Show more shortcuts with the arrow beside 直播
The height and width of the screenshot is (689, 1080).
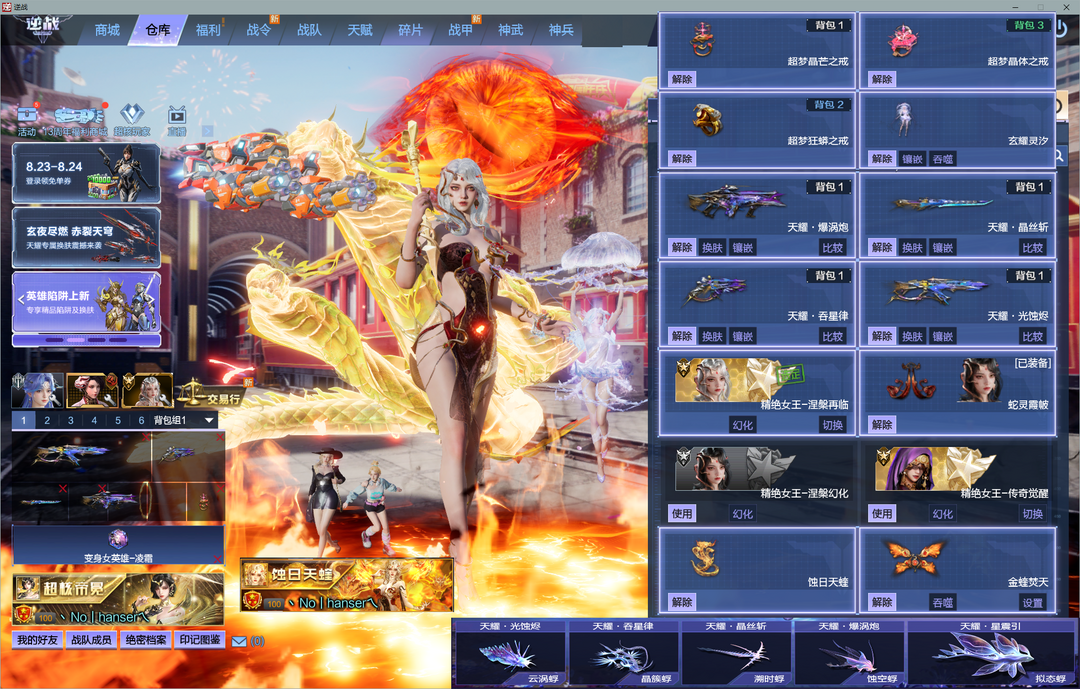click(207, 130)
